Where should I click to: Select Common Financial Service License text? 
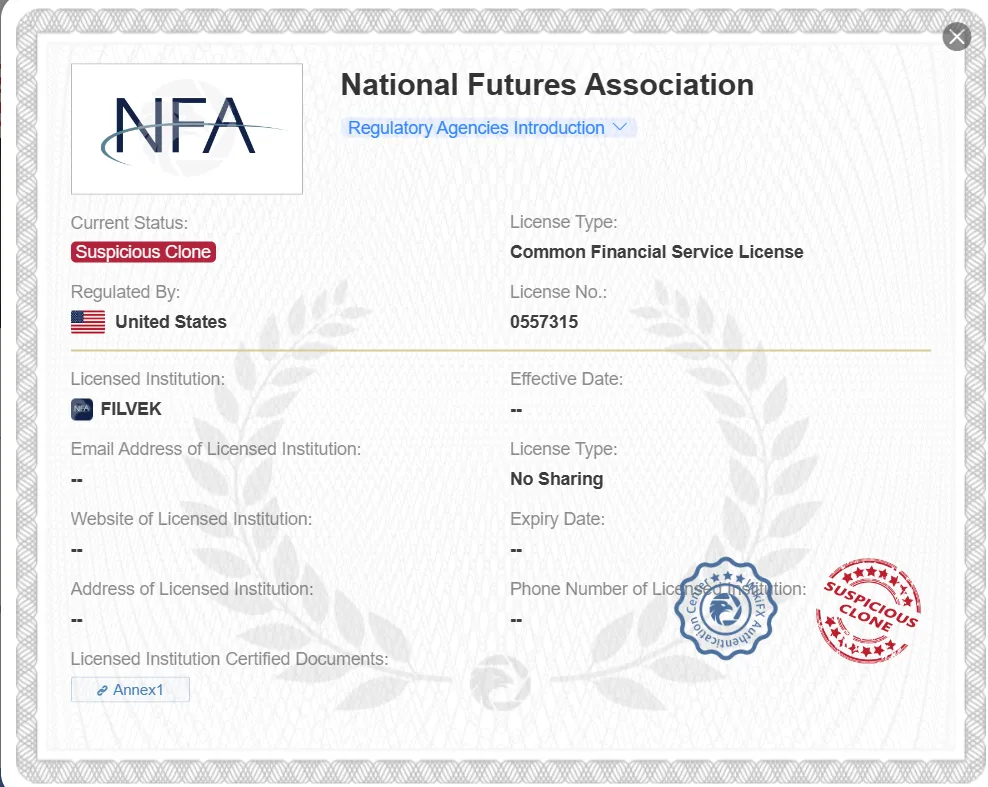tap(657, 252)
